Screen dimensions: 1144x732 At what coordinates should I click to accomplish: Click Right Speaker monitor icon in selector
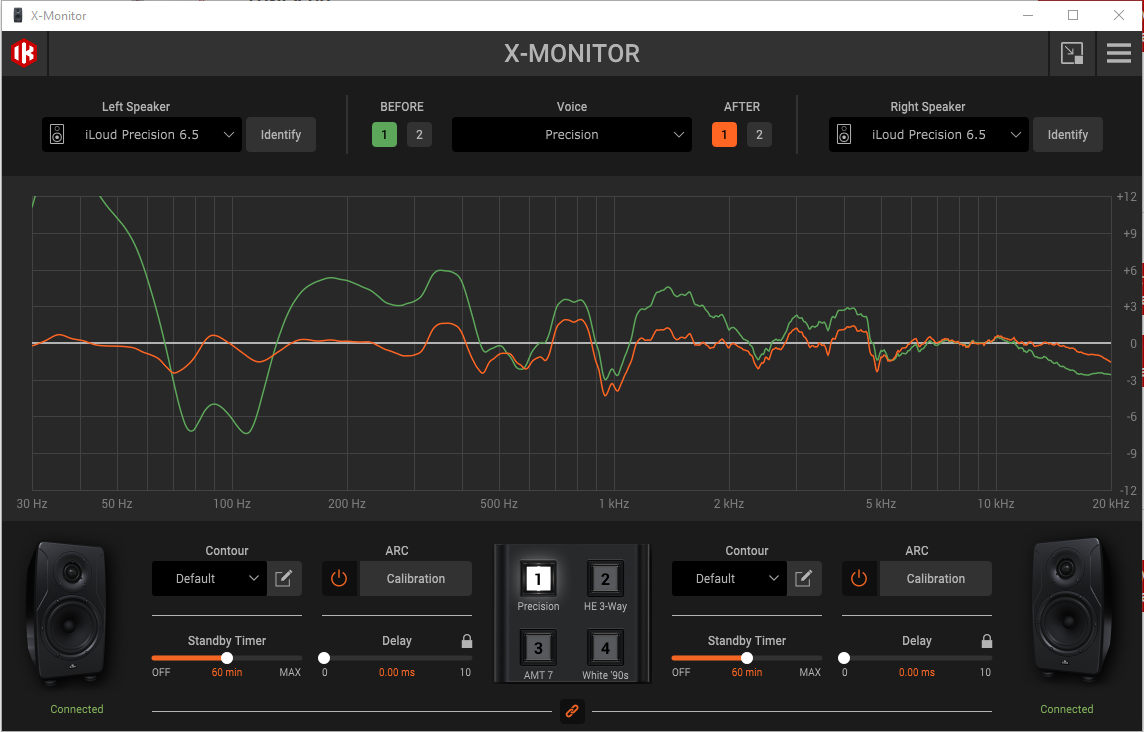pos(844,134)
